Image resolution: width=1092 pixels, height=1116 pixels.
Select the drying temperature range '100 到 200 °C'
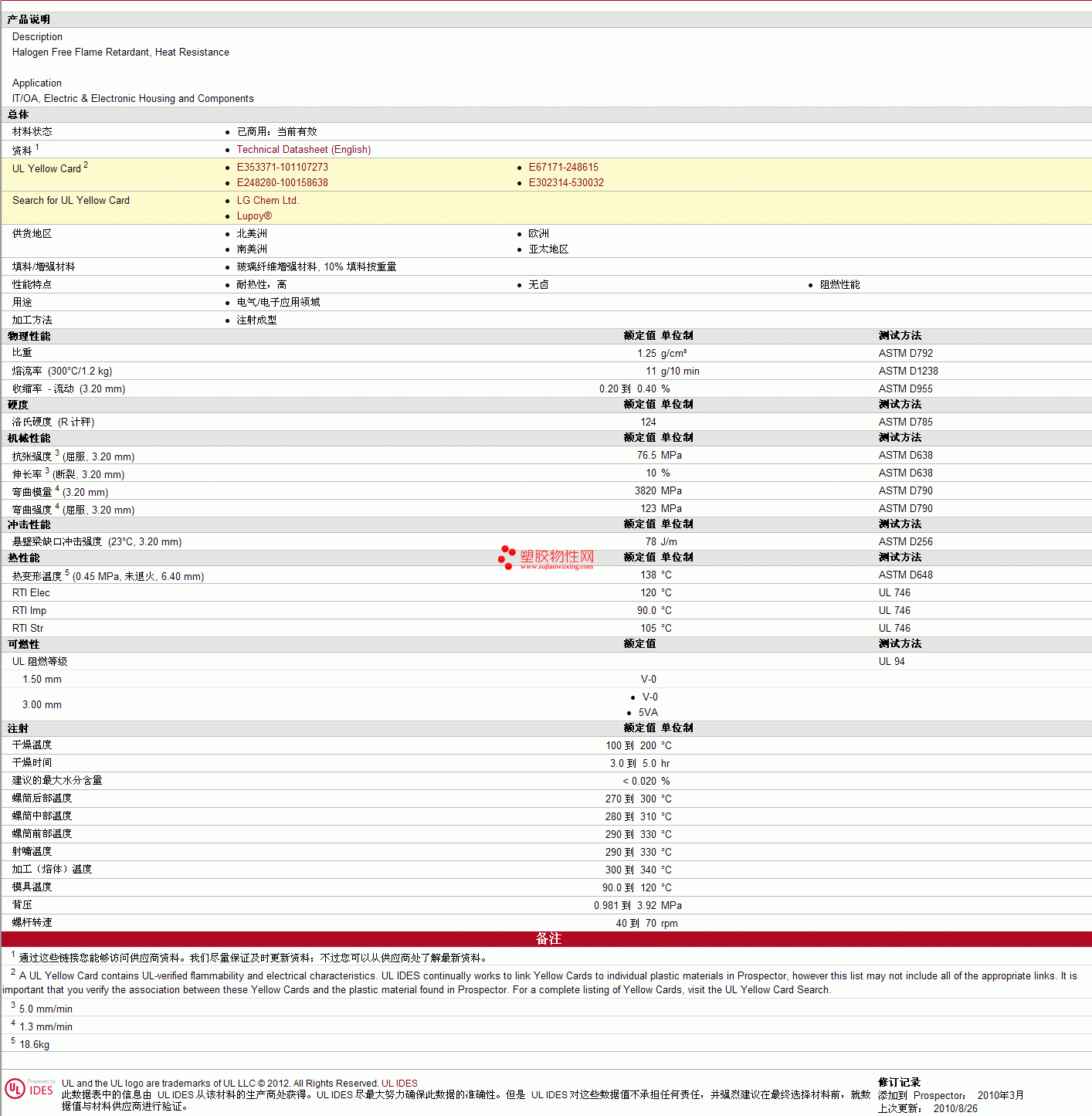639,746
